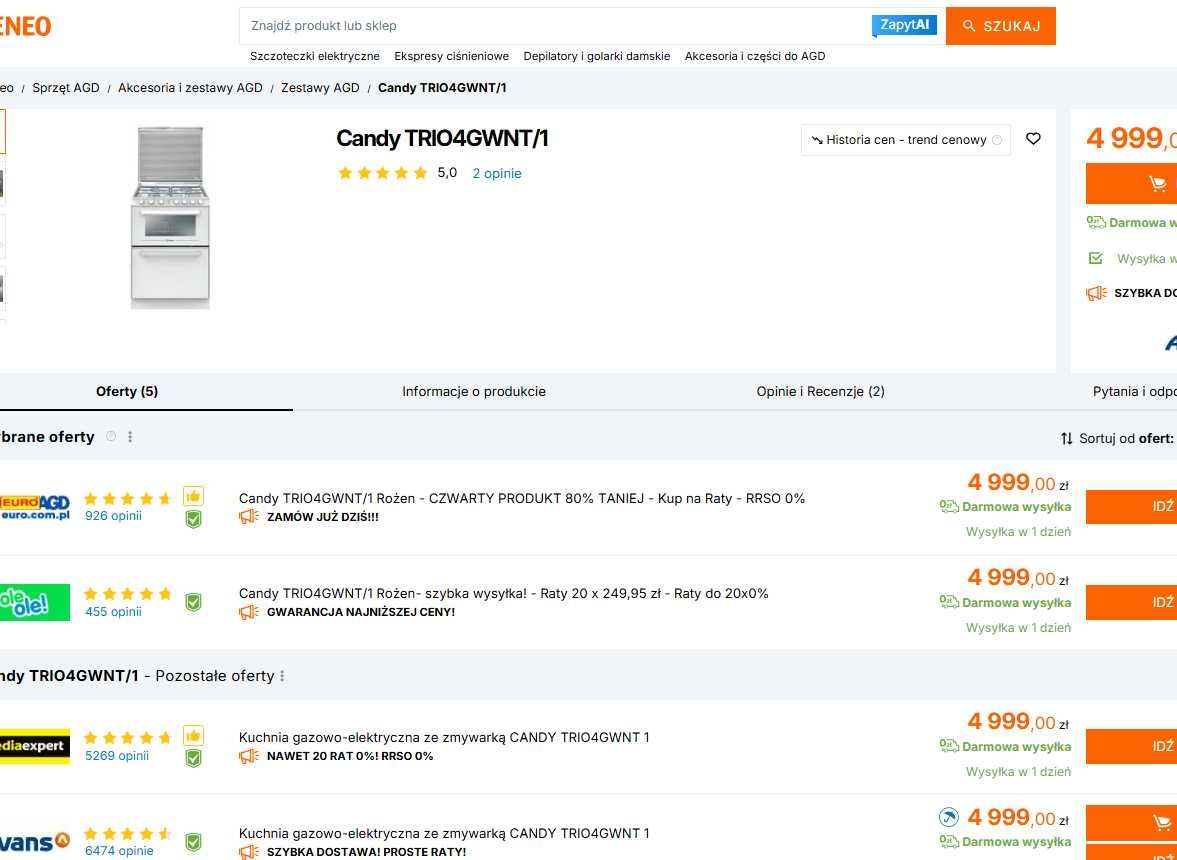The height and width of the screenshot is (860, 1177).
Task: Switch to the Oferty (5) tab
Action: click(127, 392)
